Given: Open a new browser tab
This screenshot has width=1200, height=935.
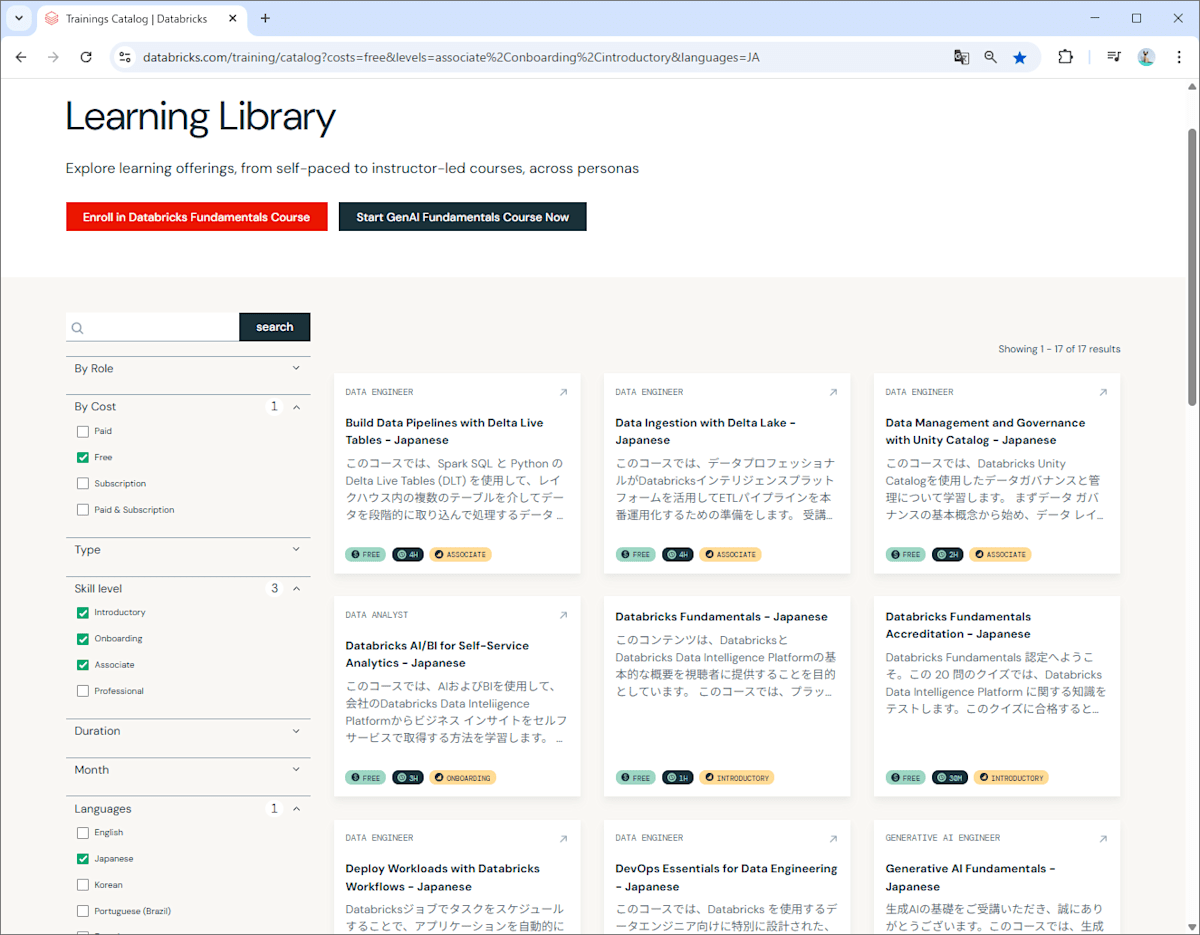Looking at the screenshot, I should 265,18.
